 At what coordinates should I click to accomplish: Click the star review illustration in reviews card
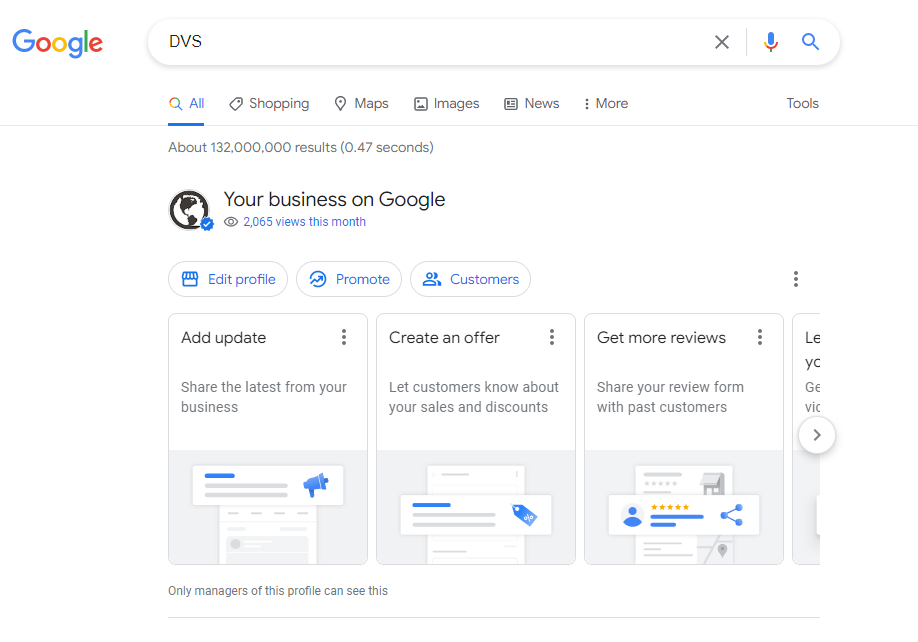tap(684, 515)
